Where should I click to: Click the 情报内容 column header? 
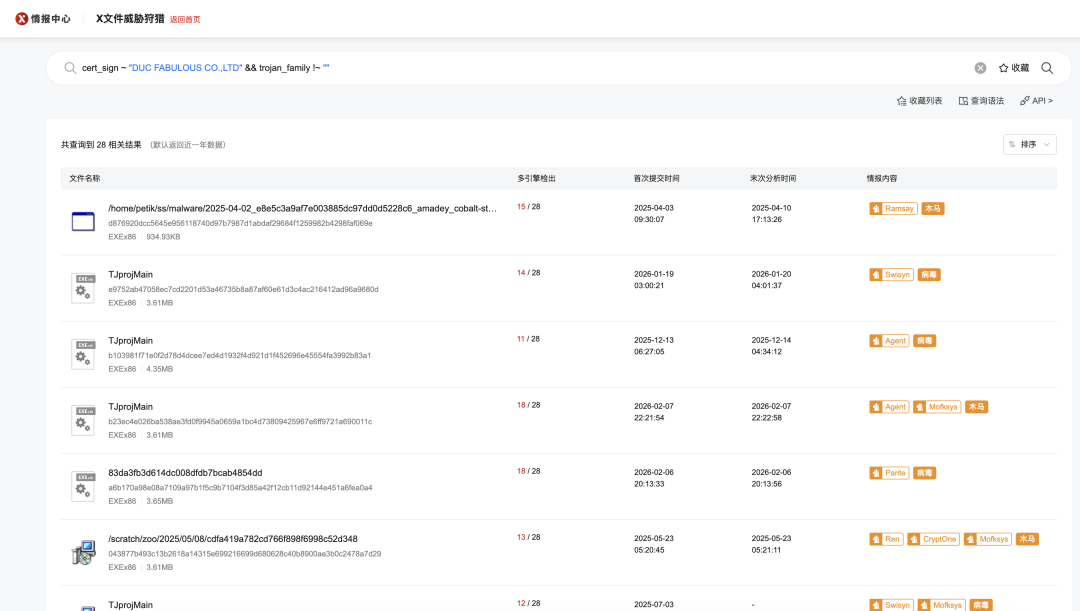click(x=882, y=178)
